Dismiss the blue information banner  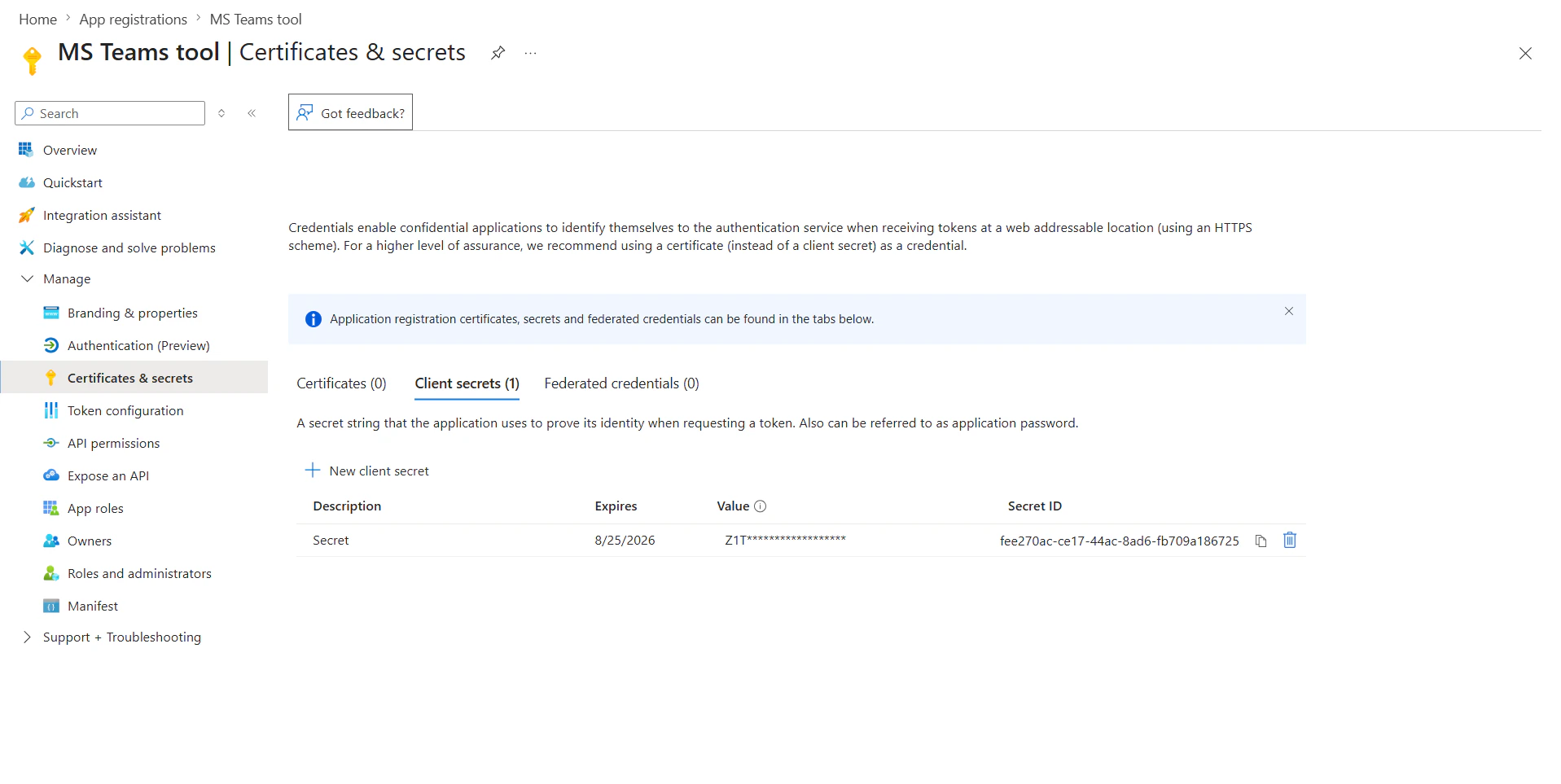click(1289, 311)
